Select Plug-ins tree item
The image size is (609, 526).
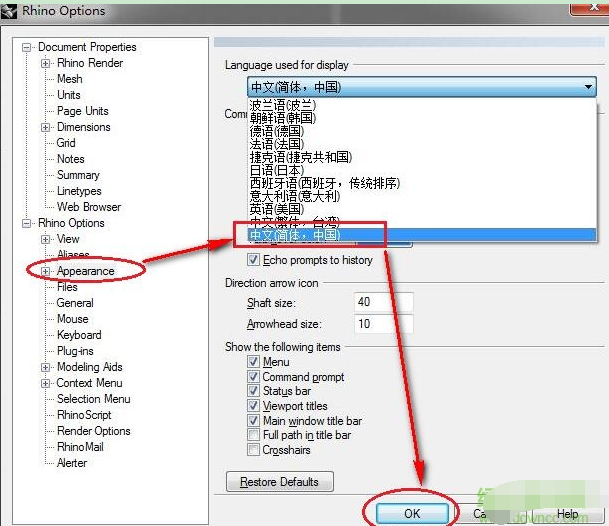[x=75, y=351]
